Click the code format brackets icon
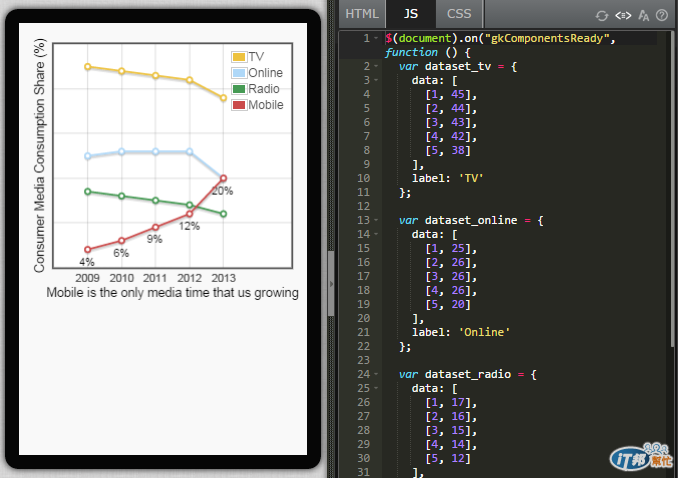678x478 pixels. pos(623,16)
